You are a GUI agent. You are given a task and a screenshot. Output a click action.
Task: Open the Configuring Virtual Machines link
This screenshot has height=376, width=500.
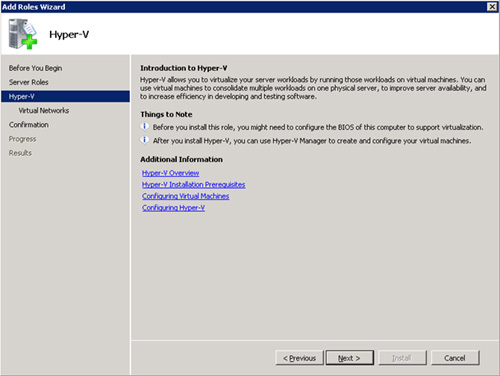185,196
